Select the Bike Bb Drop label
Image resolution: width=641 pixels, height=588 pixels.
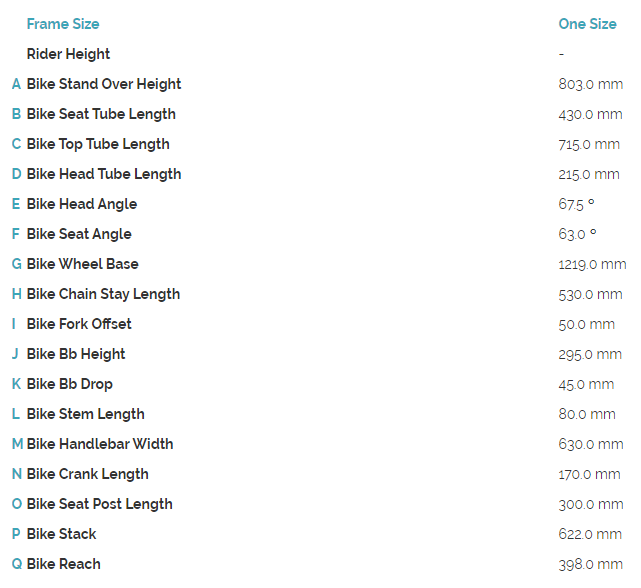coord(70,384)
